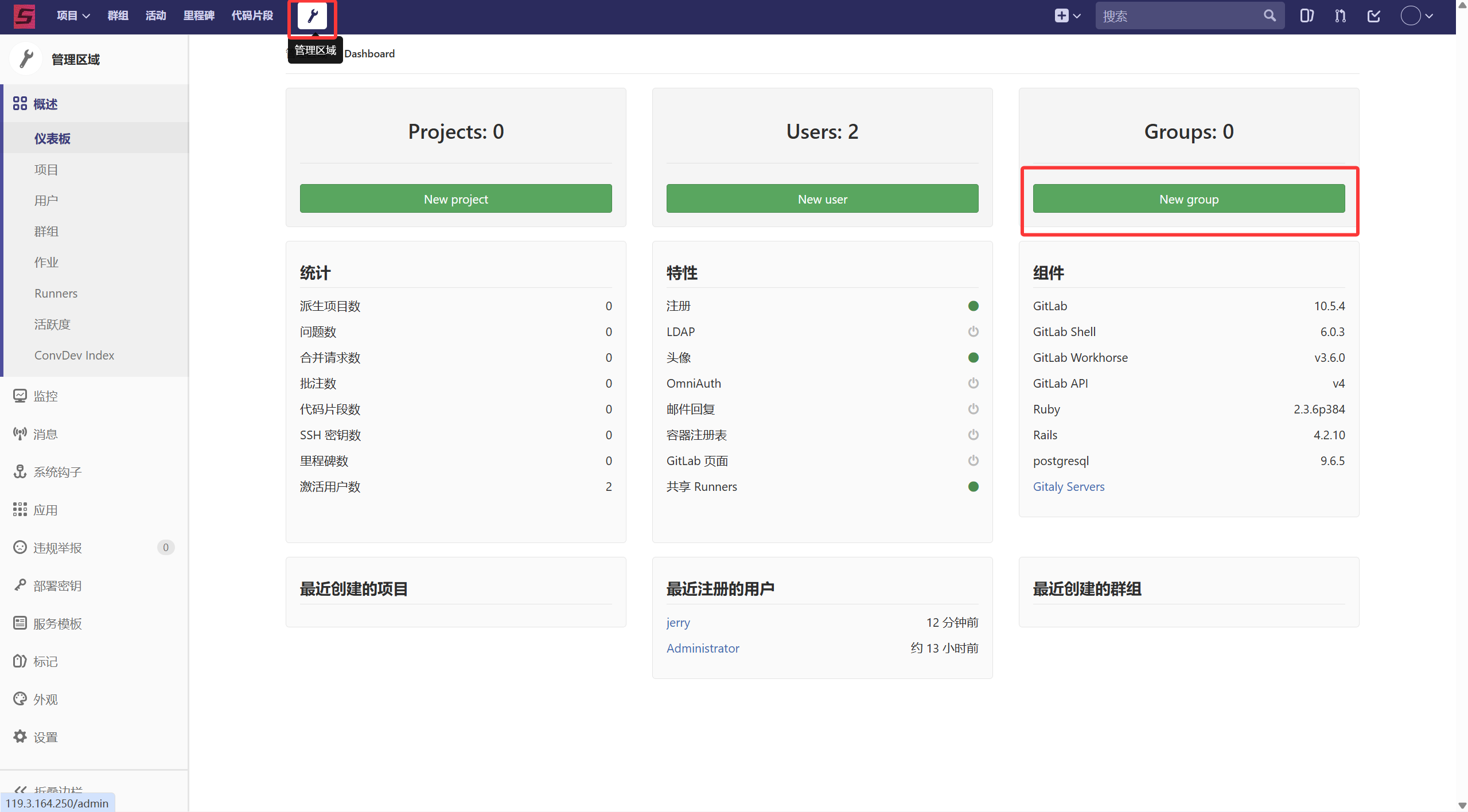Open the Administrator user link

(703, 648)
